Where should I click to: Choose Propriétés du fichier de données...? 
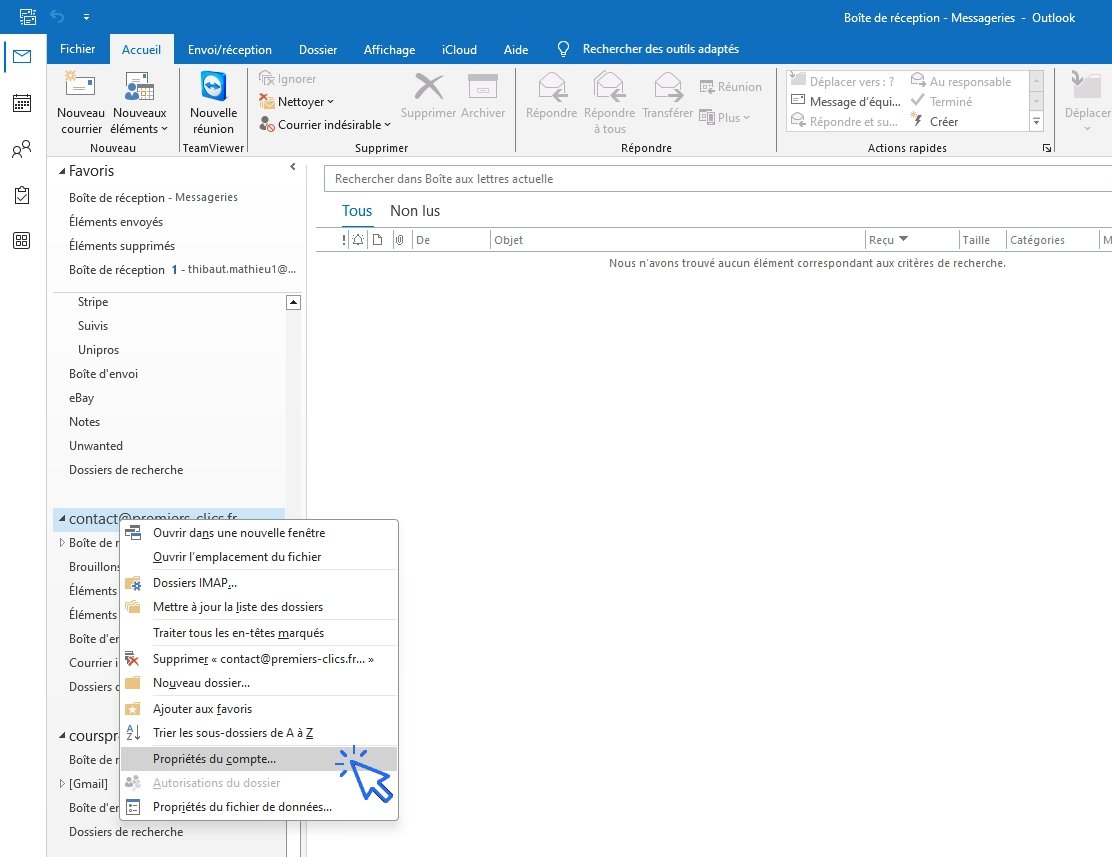click(259, 807)
